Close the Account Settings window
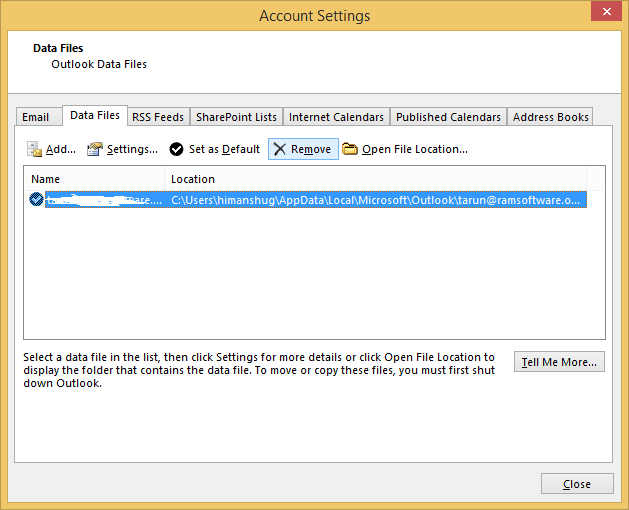The height and width of the screenshot is (510, 629). (x=606, y=11)
